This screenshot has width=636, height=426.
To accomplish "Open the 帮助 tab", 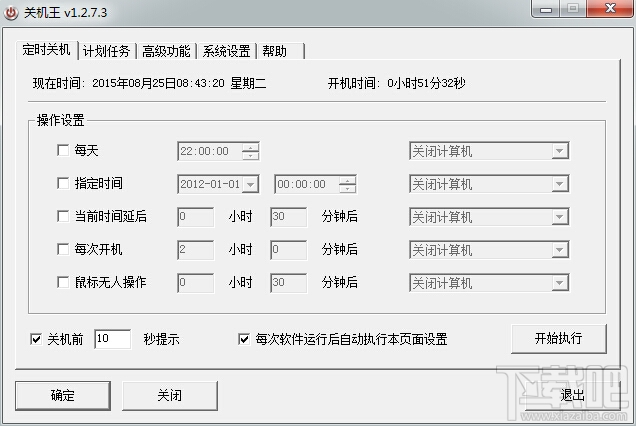I will coord(280,51).
